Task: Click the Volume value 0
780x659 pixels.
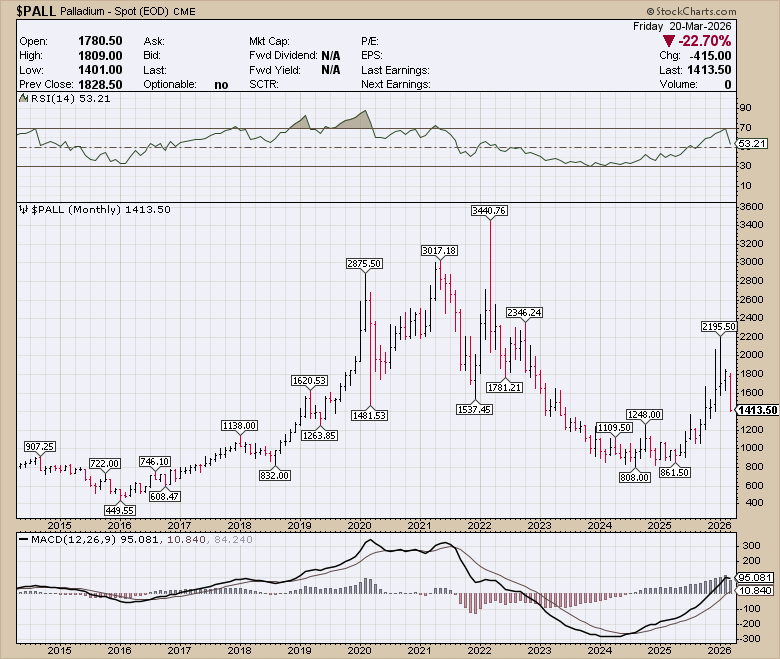Action: tap(728, 84)
